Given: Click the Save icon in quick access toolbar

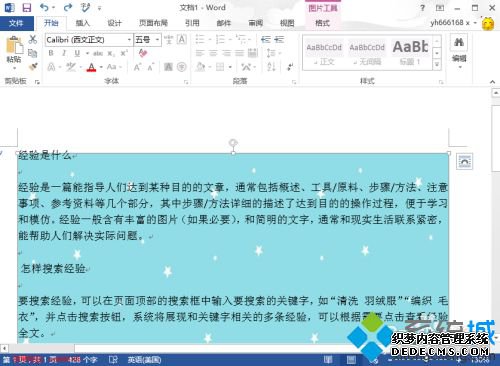Looking at the screenshot, I should pos(26,7).
